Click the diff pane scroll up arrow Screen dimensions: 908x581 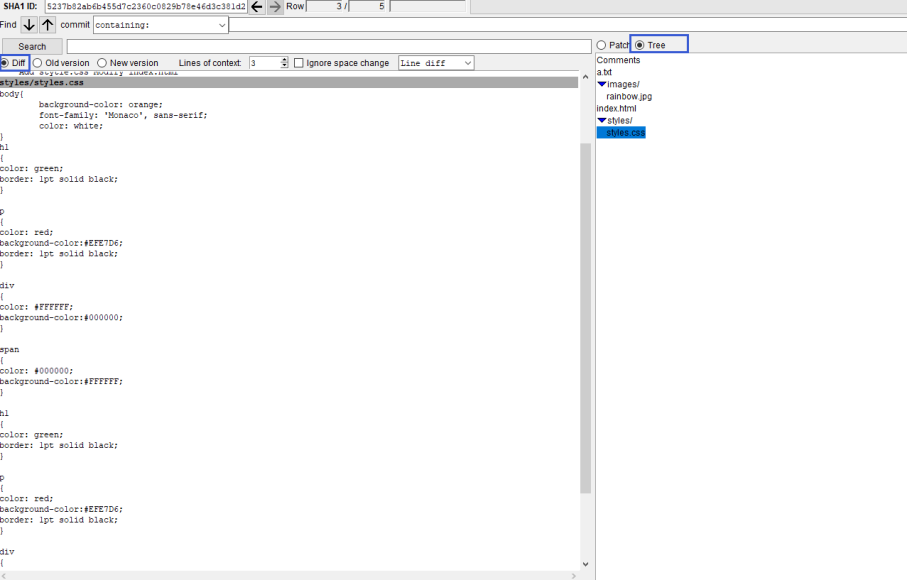(585, 77)
